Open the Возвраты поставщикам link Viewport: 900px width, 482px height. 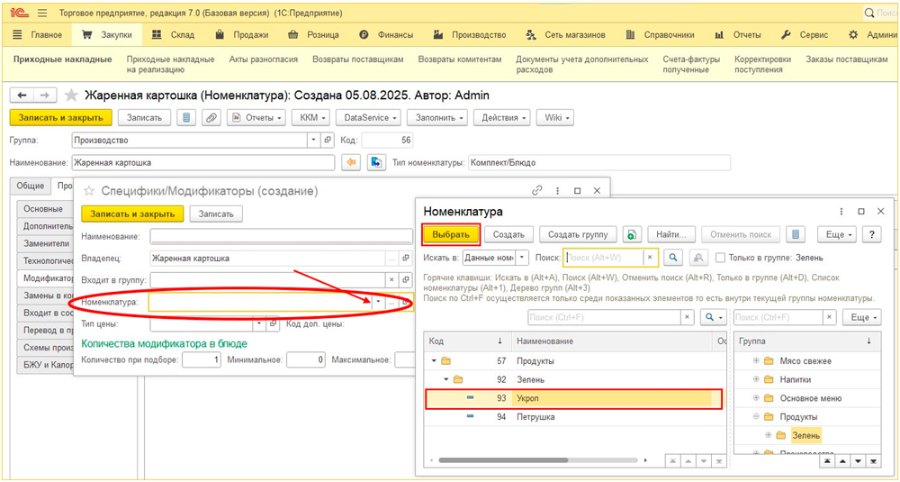point(358,59)
